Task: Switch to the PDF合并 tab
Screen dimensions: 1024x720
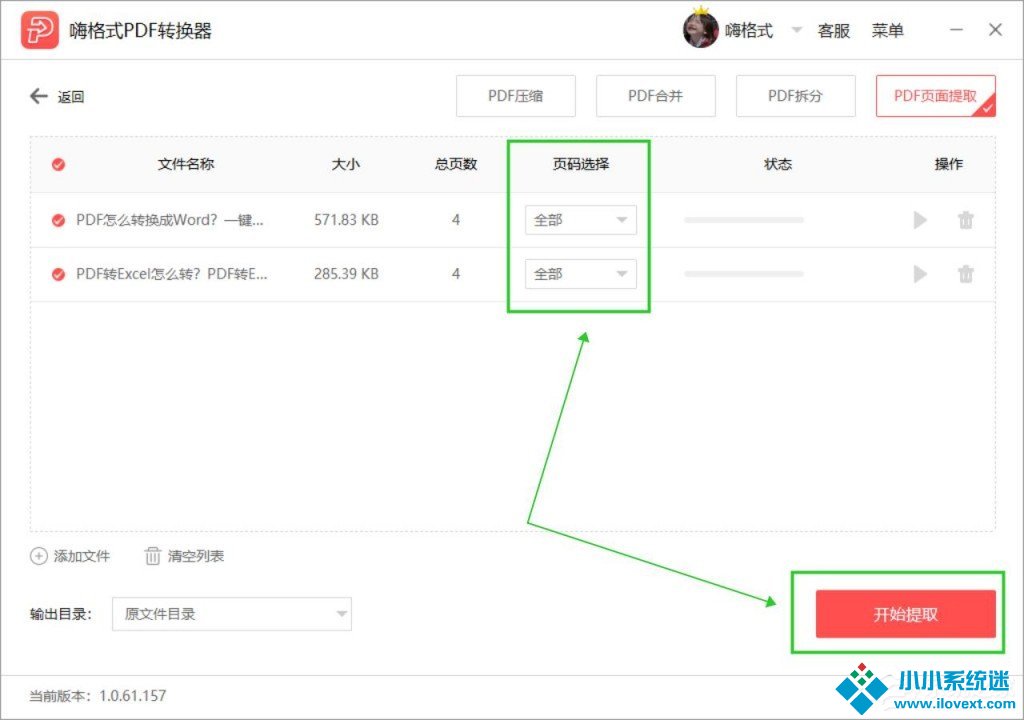Action: tap(656, 96)
